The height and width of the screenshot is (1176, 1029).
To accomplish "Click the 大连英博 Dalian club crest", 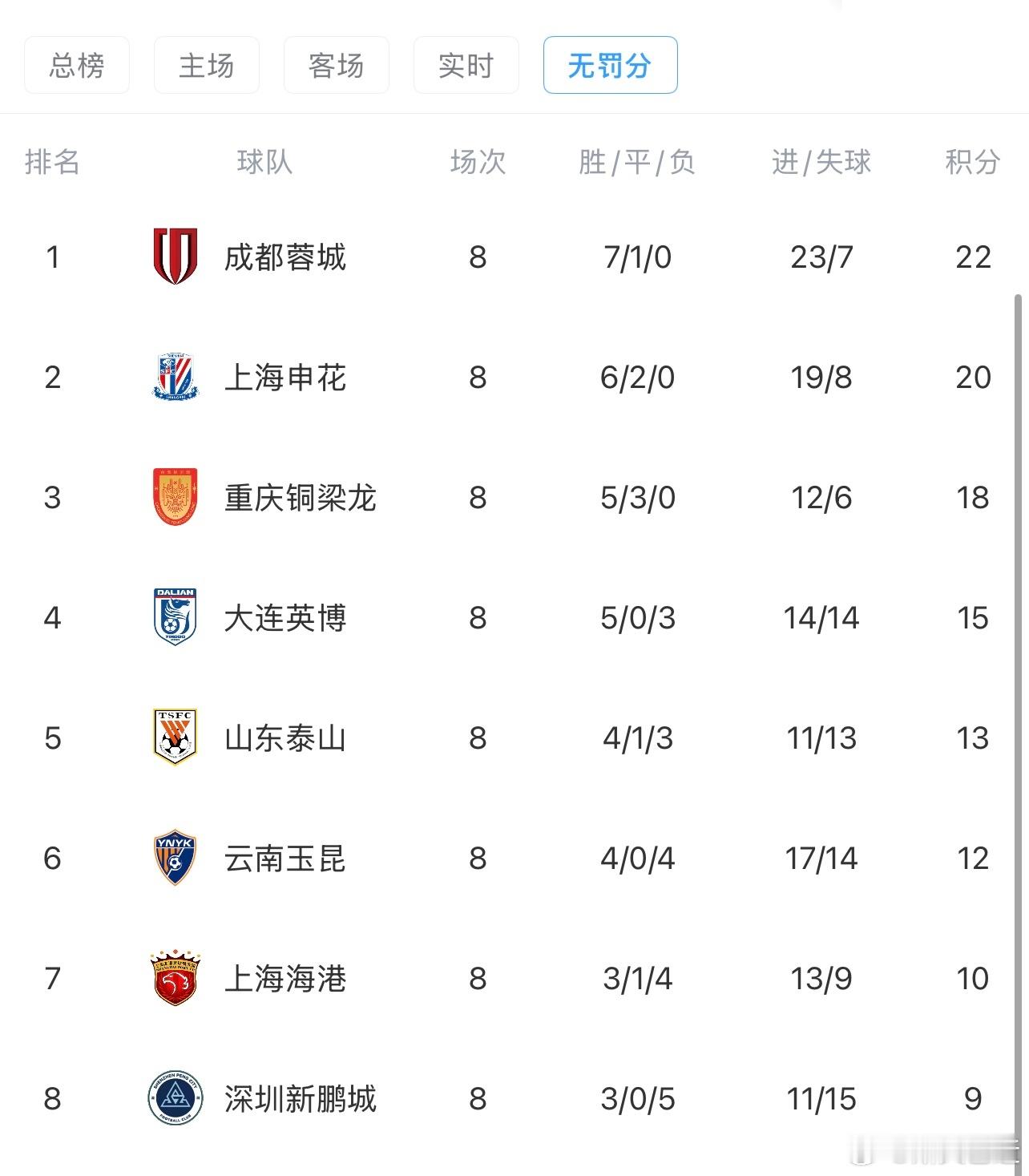I will tap(175, 618).
